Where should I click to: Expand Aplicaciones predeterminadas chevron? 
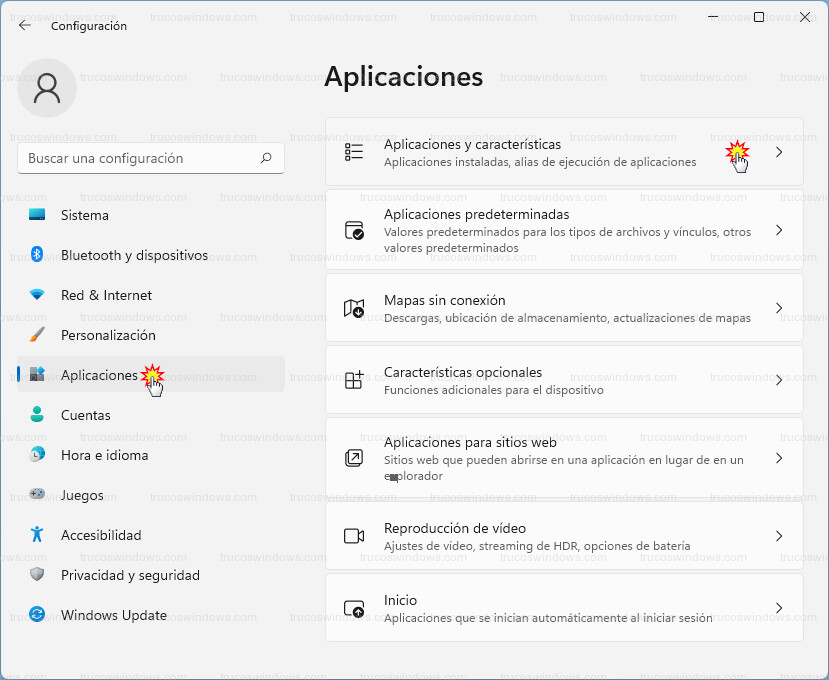pos(779,230)
